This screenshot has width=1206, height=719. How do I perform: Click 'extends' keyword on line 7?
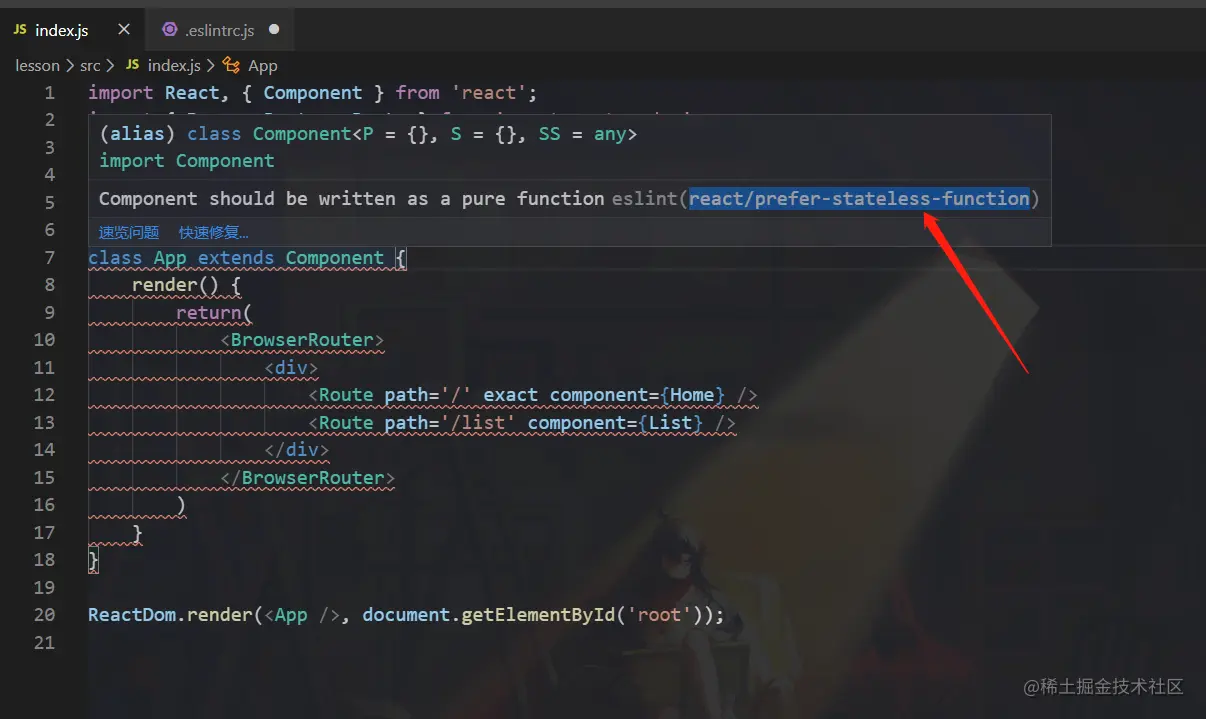[x=236, y=258]
